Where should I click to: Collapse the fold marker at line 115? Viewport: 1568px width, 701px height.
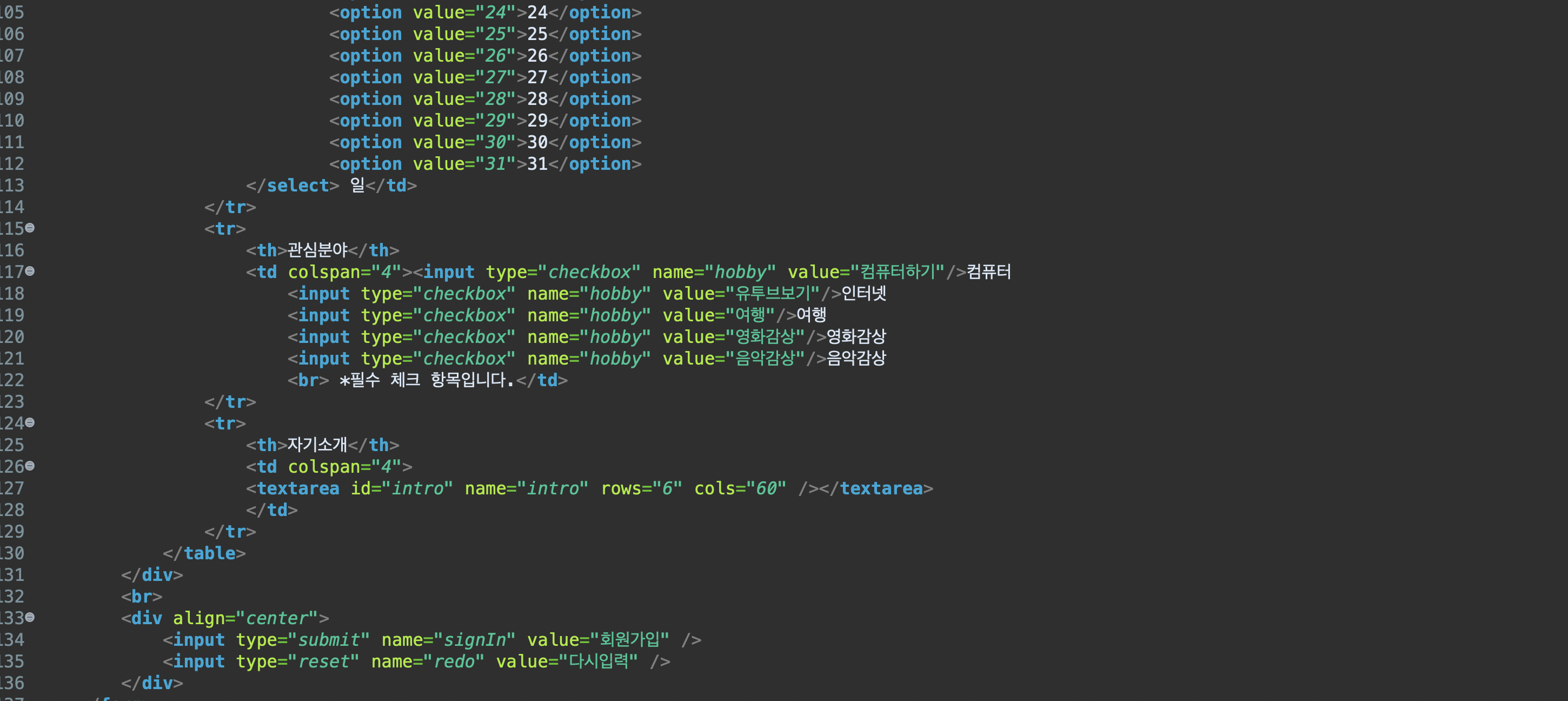click(x=30, y=228)
